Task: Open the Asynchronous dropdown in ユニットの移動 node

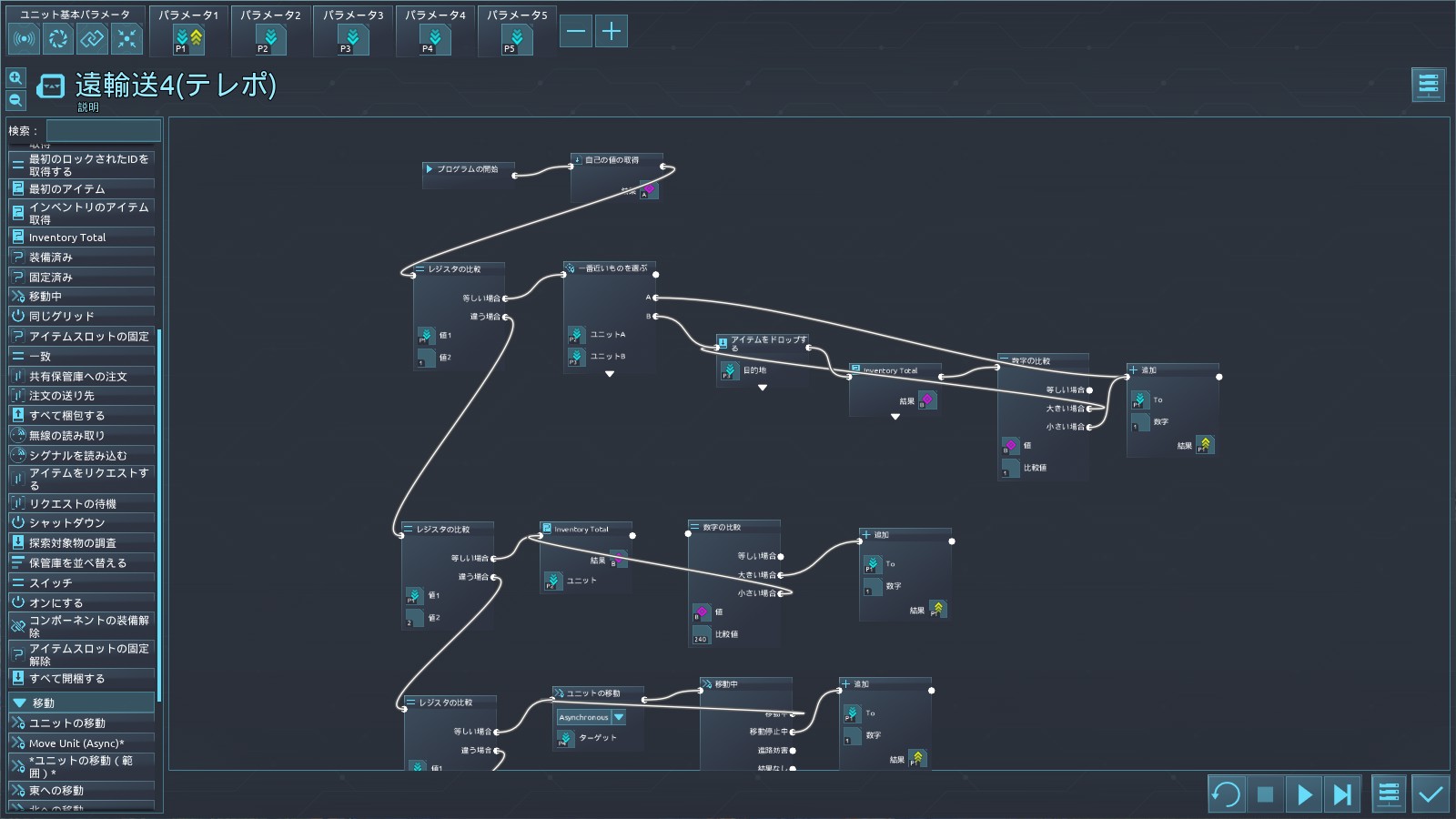Action: (619, 717)
